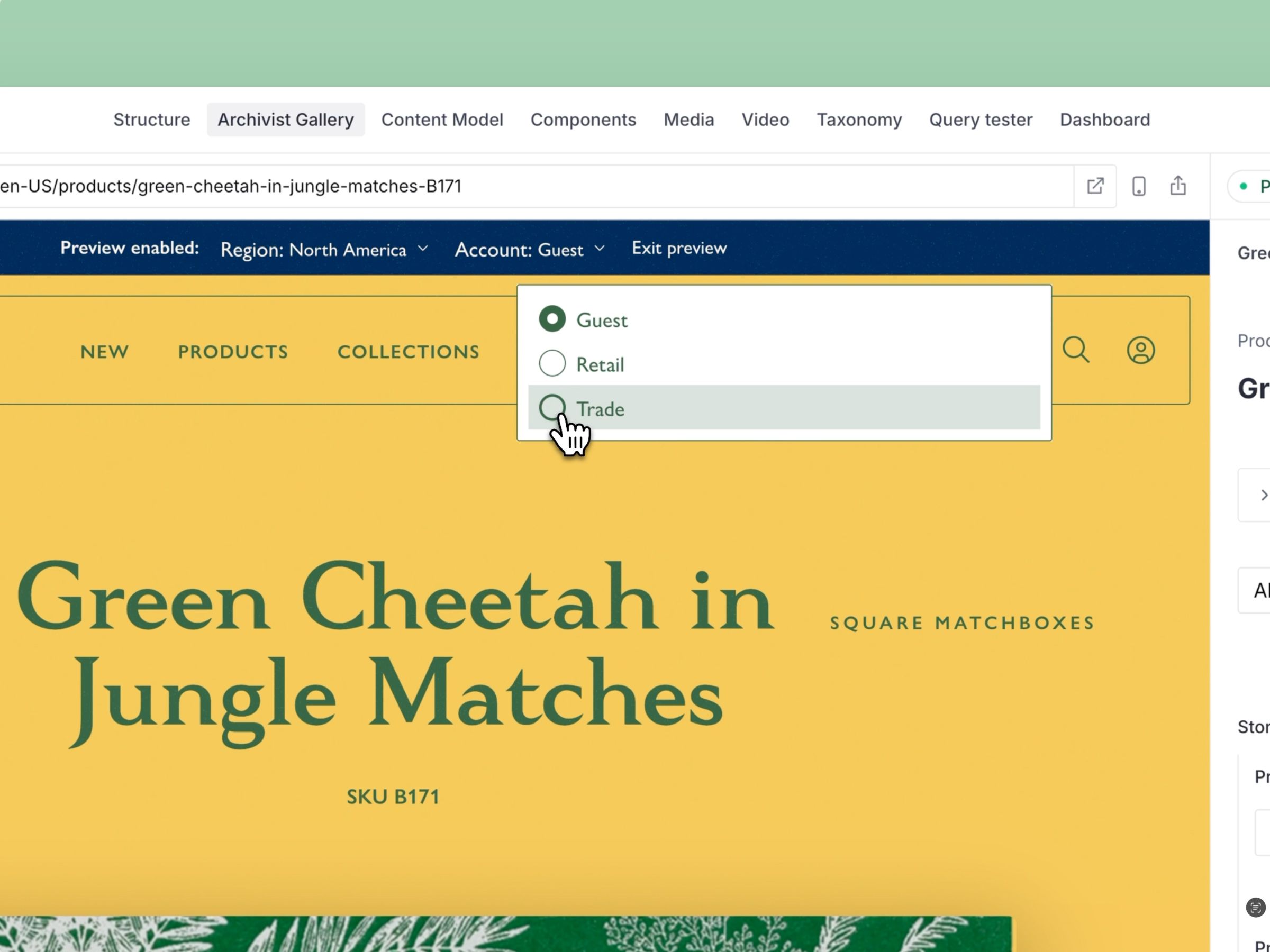1270x952 pixels.
Task: Open the Account: Guest dropdown
Action: click(529, 249)
